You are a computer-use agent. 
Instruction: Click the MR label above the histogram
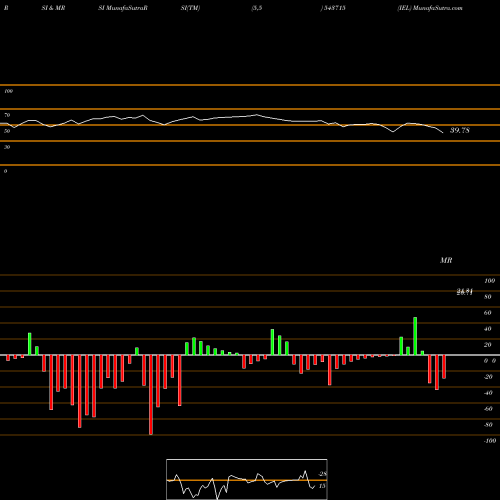(x=446, y=260)
